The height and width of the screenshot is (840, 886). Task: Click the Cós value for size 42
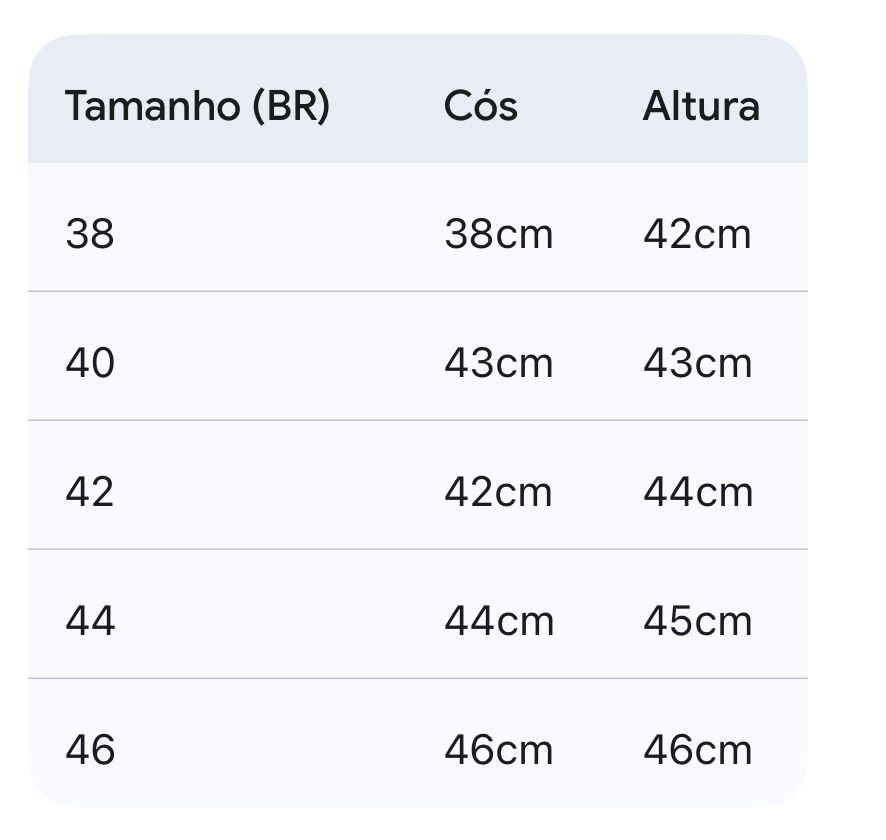coord(498,492)
